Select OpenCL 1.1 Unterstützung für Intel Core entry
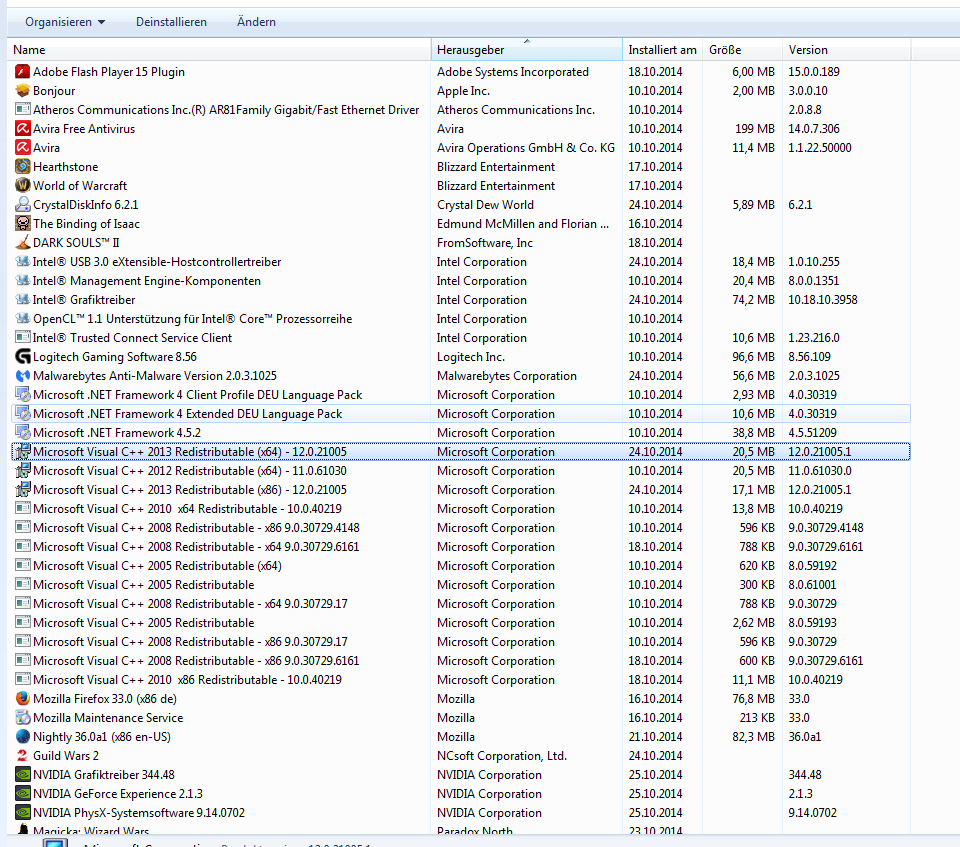The width and height of the screenshot is (960, 847). pyautogui.click(x=461, y=318)
